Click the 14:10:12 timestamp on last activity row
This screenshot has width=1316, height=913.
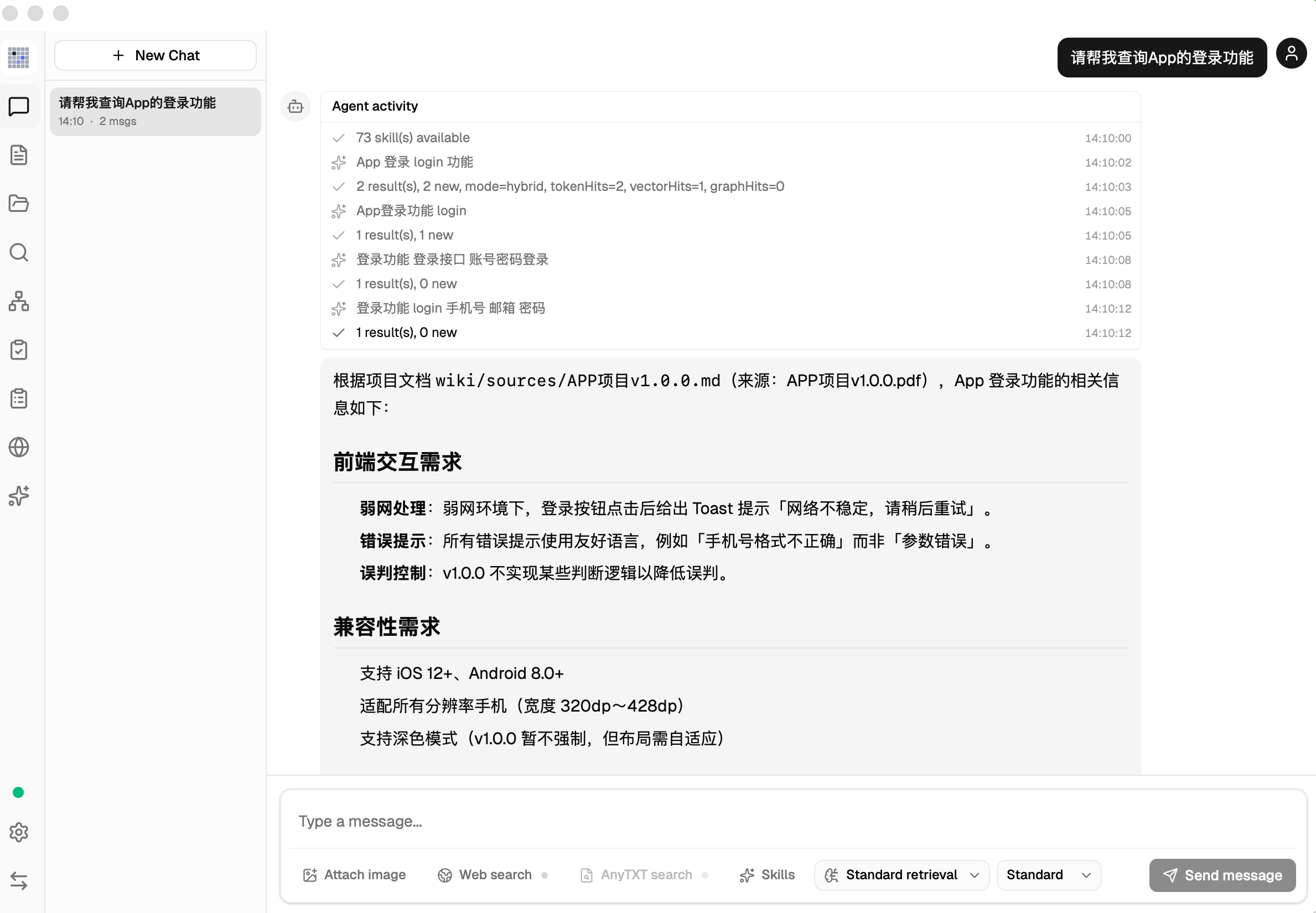tap(1108, 333)
